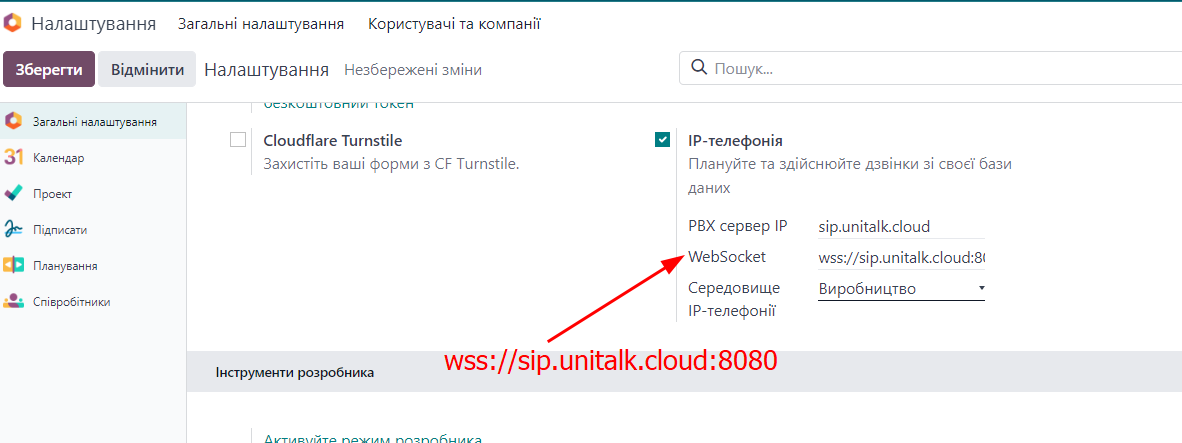Open the Calendar module icon
The image size is (1182, 443).
tap(13, 157)
